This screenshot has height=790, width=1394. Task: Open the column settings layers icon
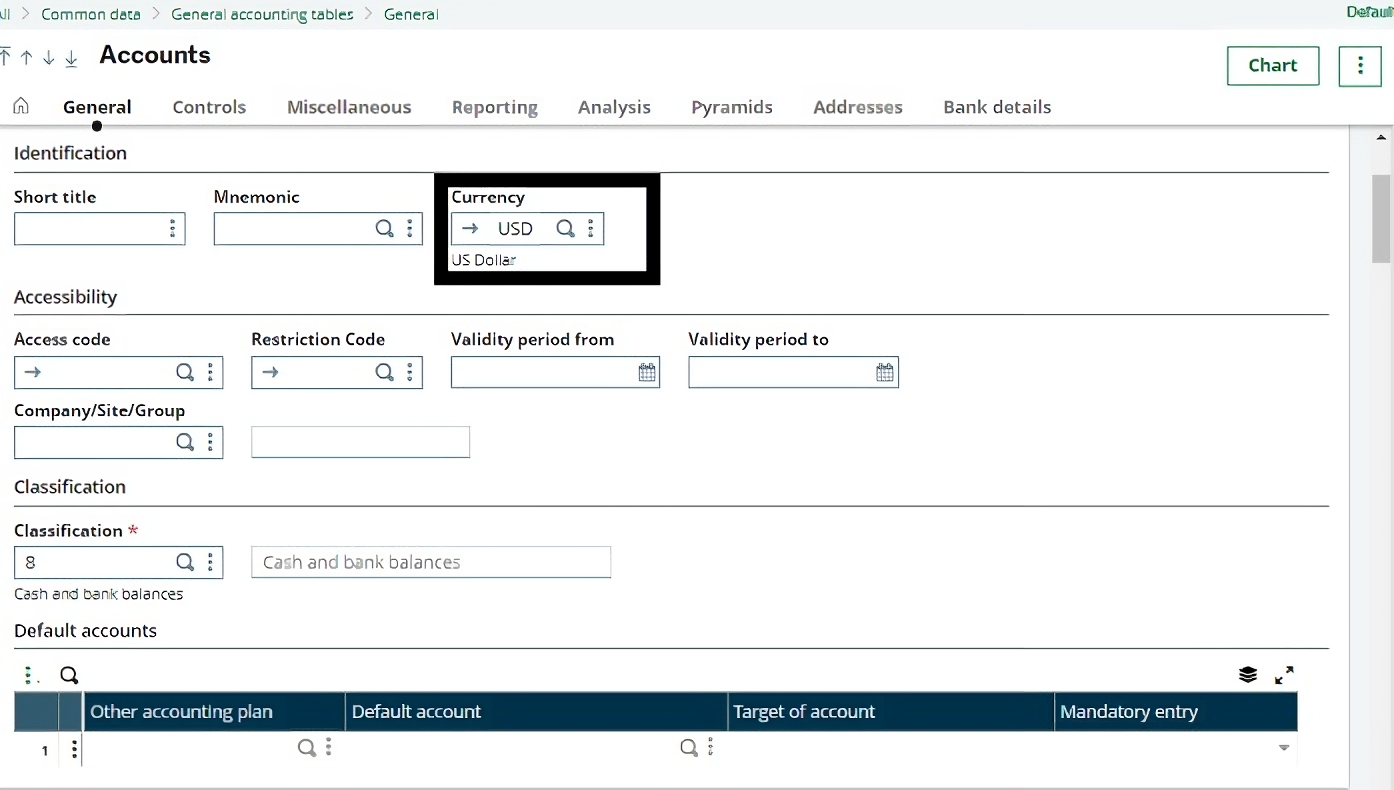(x=1247, y=675)
